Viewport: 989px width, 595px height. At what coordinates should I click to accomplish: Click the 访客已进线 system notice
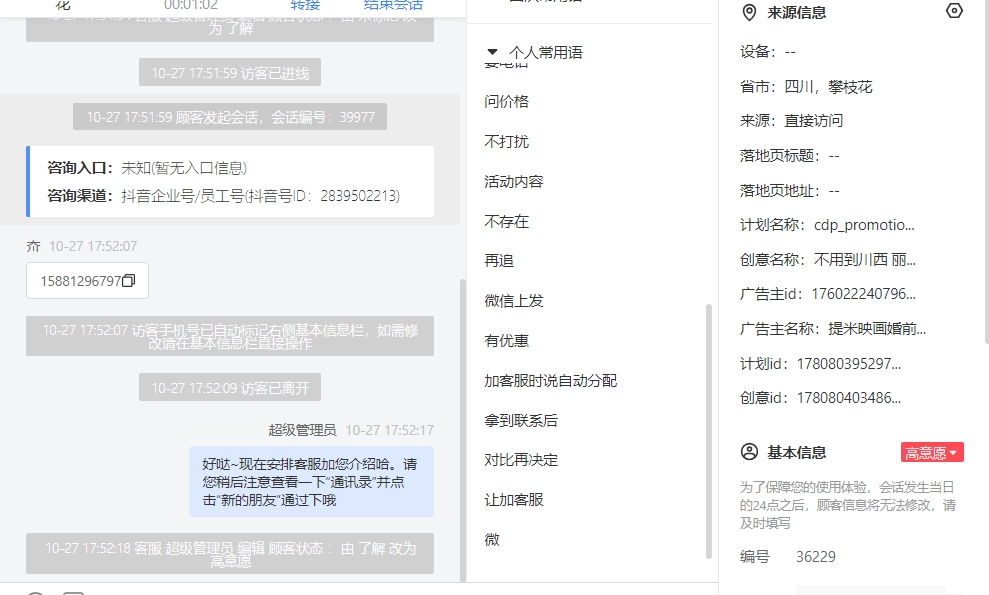230,73
